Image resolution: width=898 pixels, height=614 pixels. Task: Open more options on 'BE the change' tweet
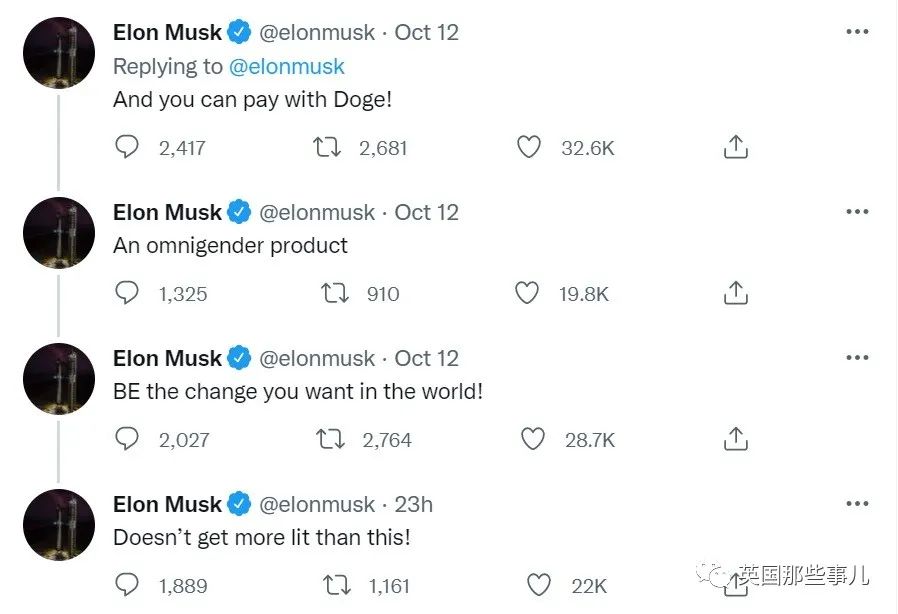(x=857, y=358)
